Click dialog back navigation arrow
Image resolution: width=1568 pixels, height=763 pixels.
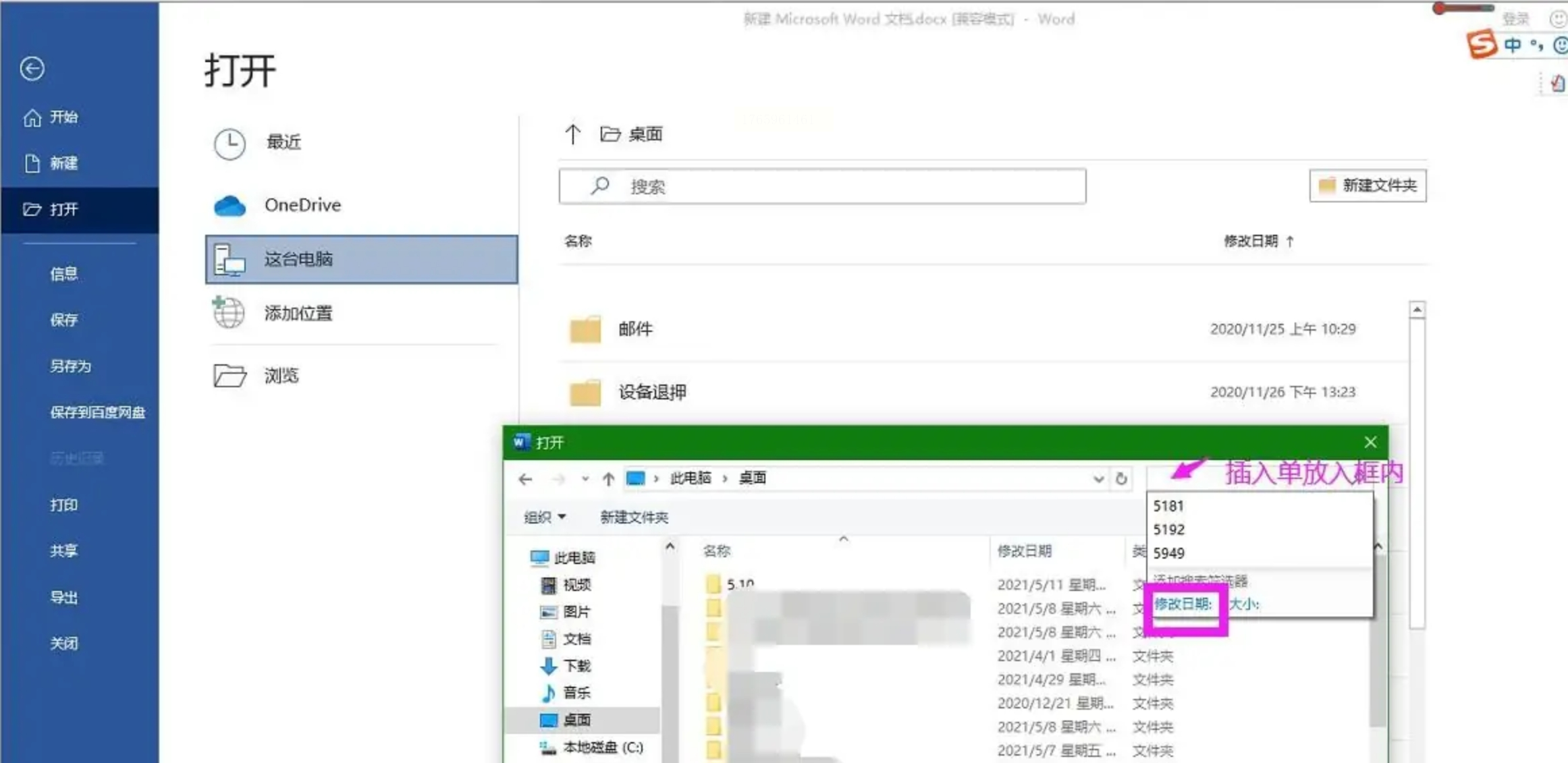coord(526,479)
